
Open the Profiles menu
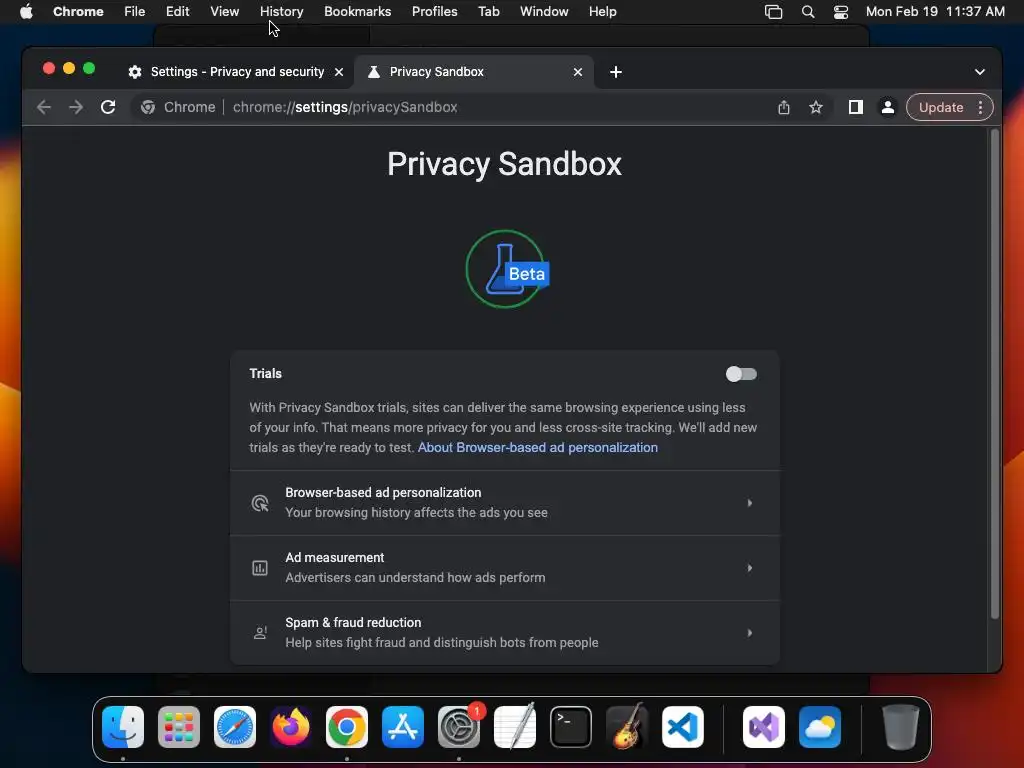point(434,11)
